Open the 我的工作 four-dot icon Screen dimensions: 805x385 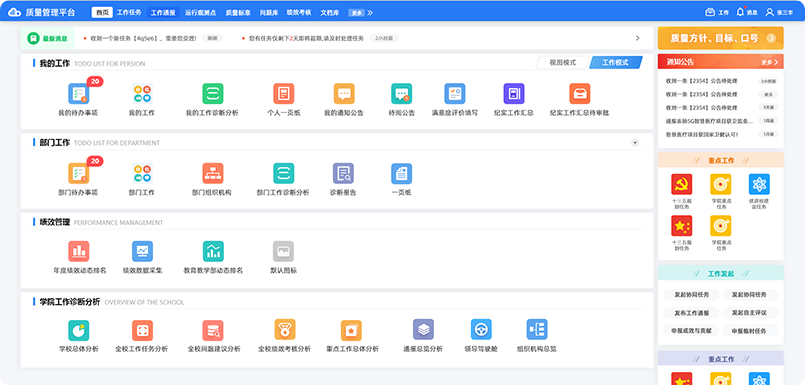click(142, 94)
